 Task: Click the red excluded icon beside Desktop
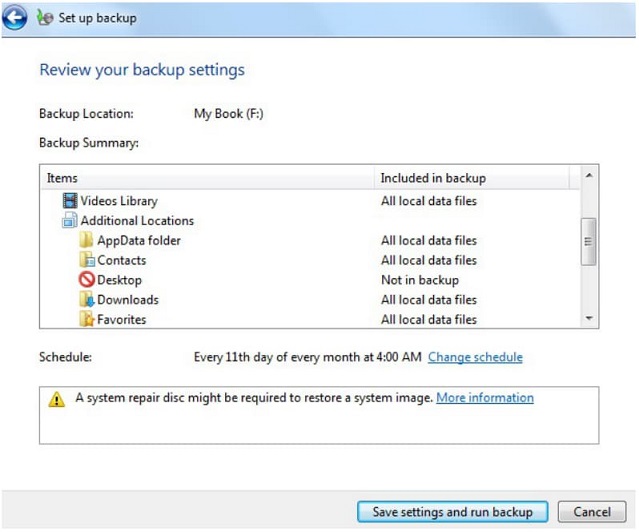pos(86,280)
